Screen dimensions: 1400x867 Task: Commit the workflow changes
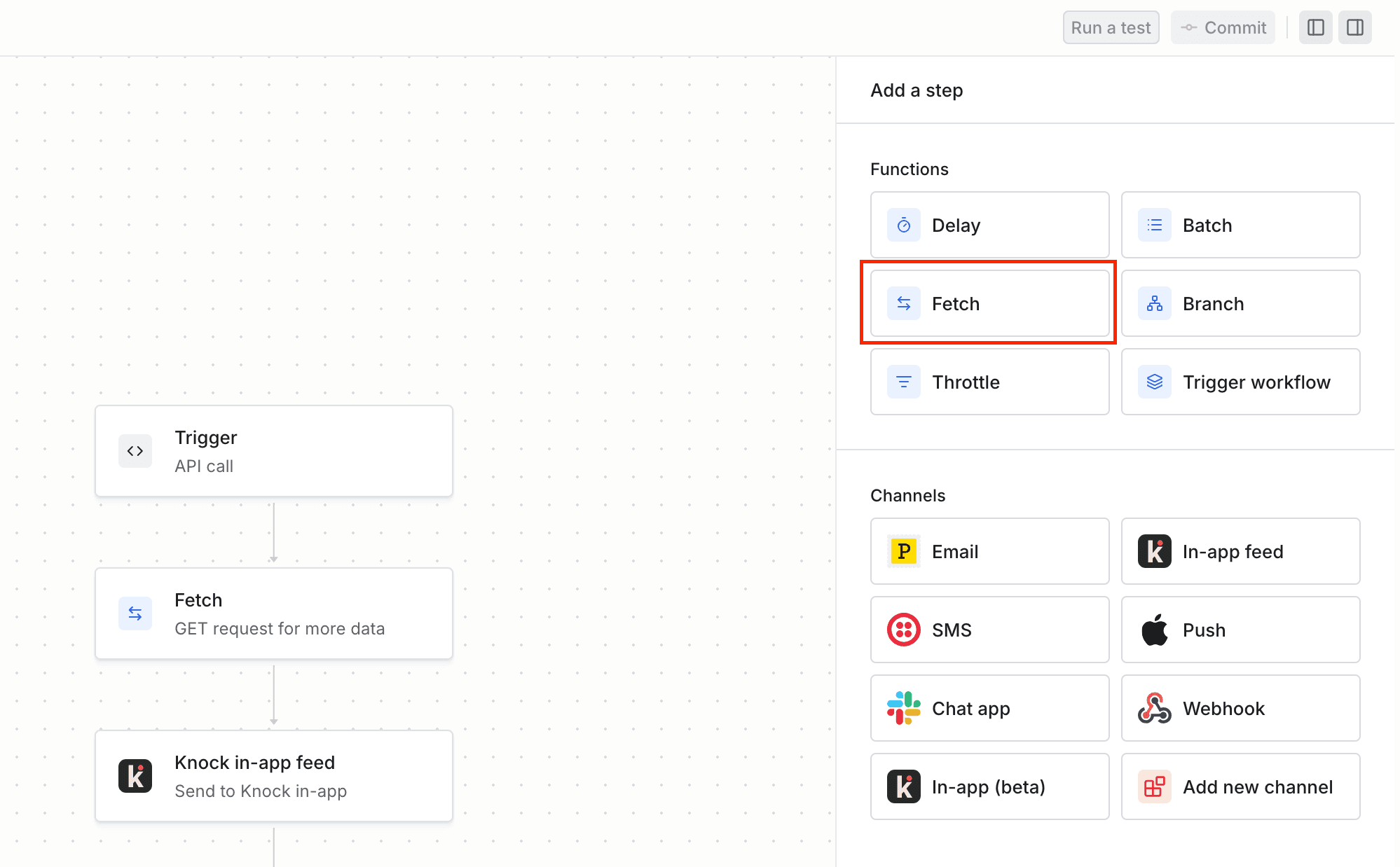1223,27
